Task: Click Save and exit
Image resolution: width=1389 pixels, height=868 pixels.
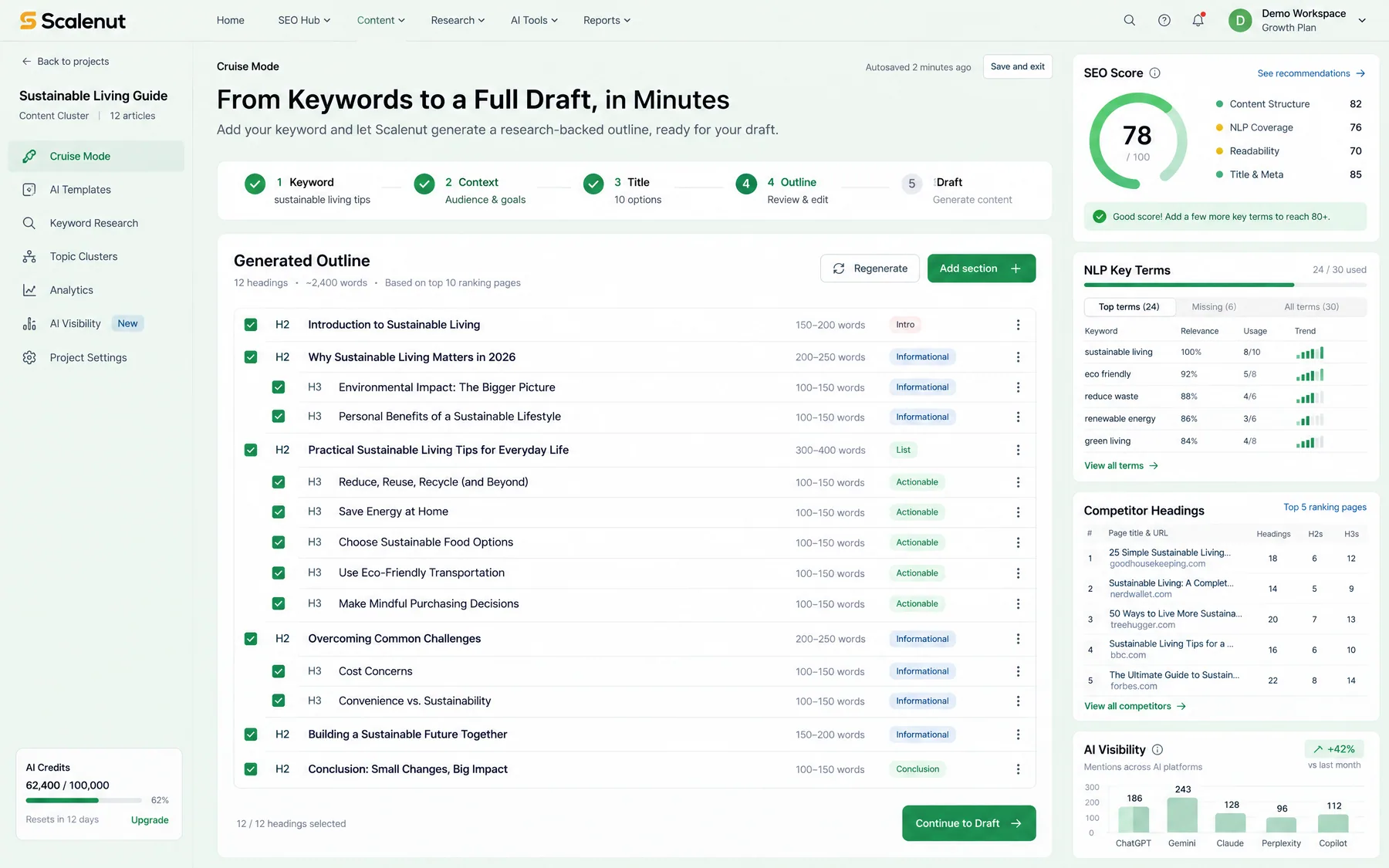Action: tap(1017, 66)
